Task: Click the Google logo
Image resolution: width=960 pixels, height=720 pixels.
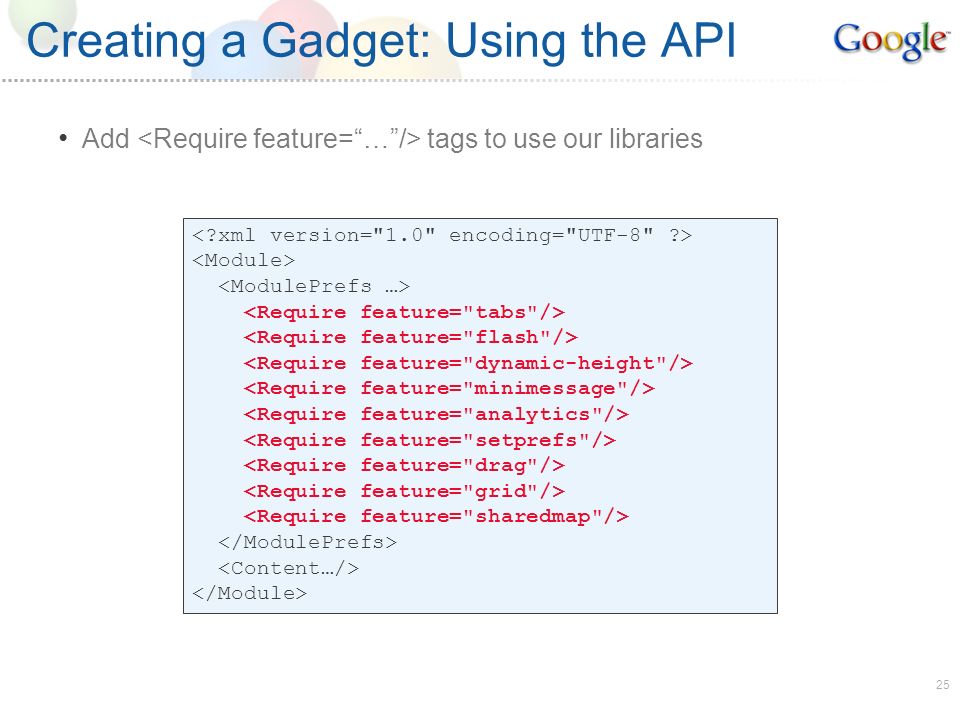Action: (x=890, y=40)
